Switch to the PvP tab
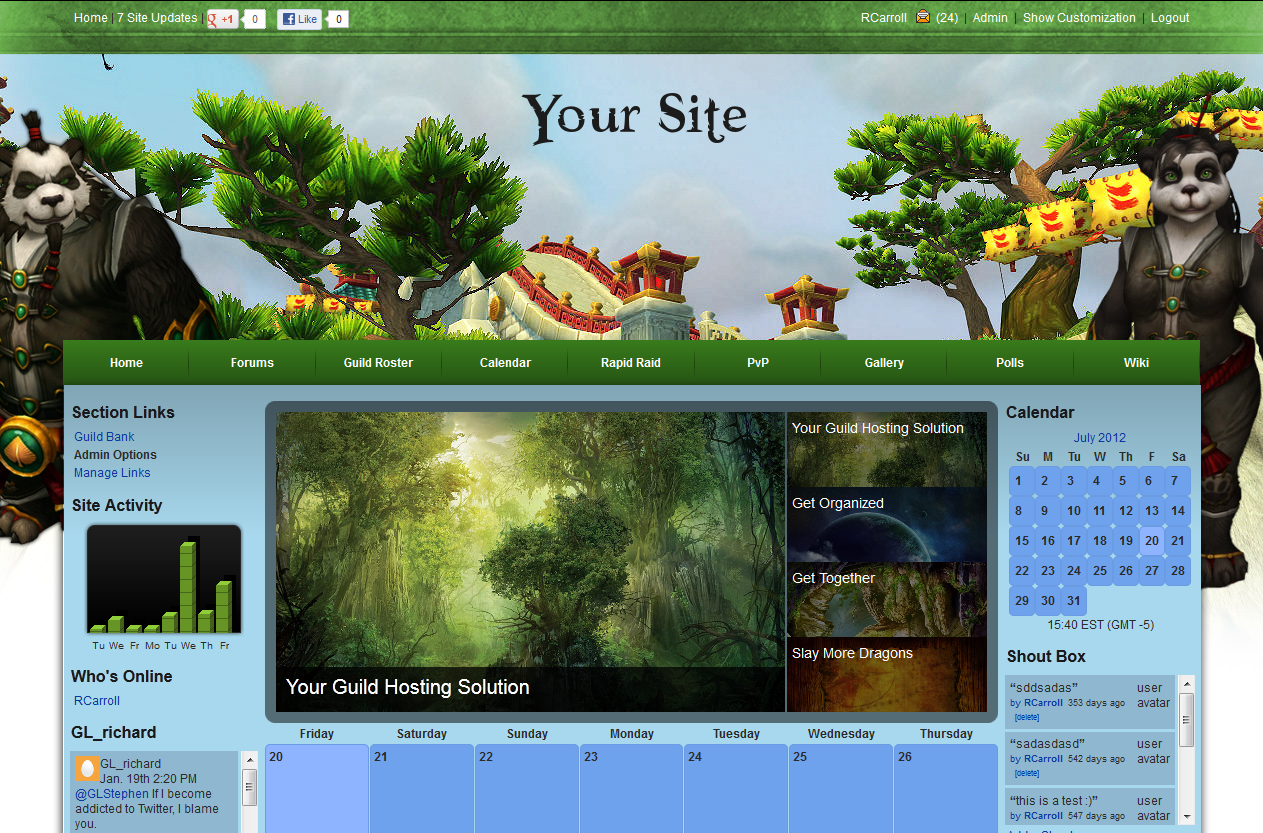Viewport: 1263px width, 833px height. 758,363
